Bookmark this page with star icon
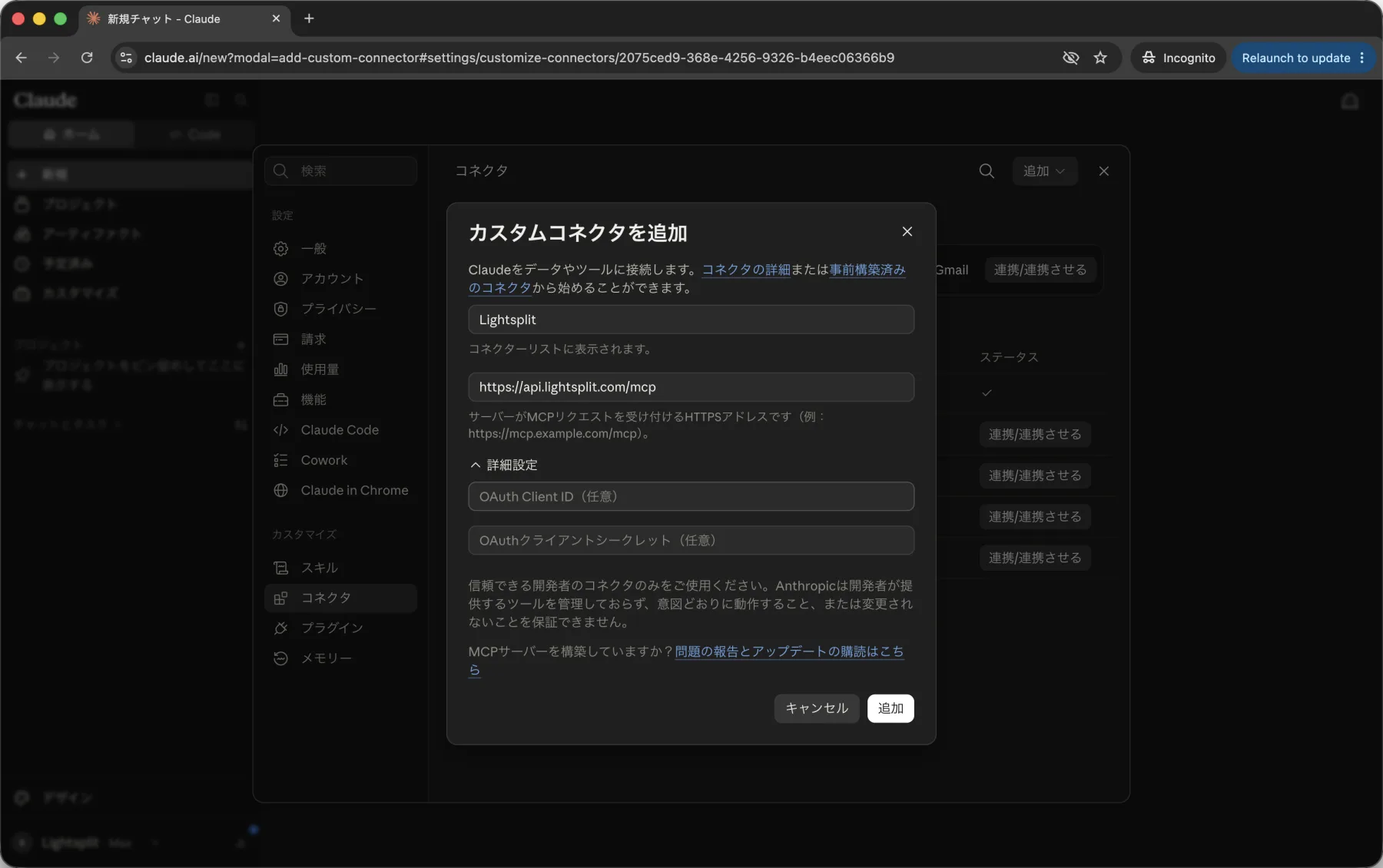Image resolution: width=1383 pixels, height=868 pixels. [x=1100, y=58]
